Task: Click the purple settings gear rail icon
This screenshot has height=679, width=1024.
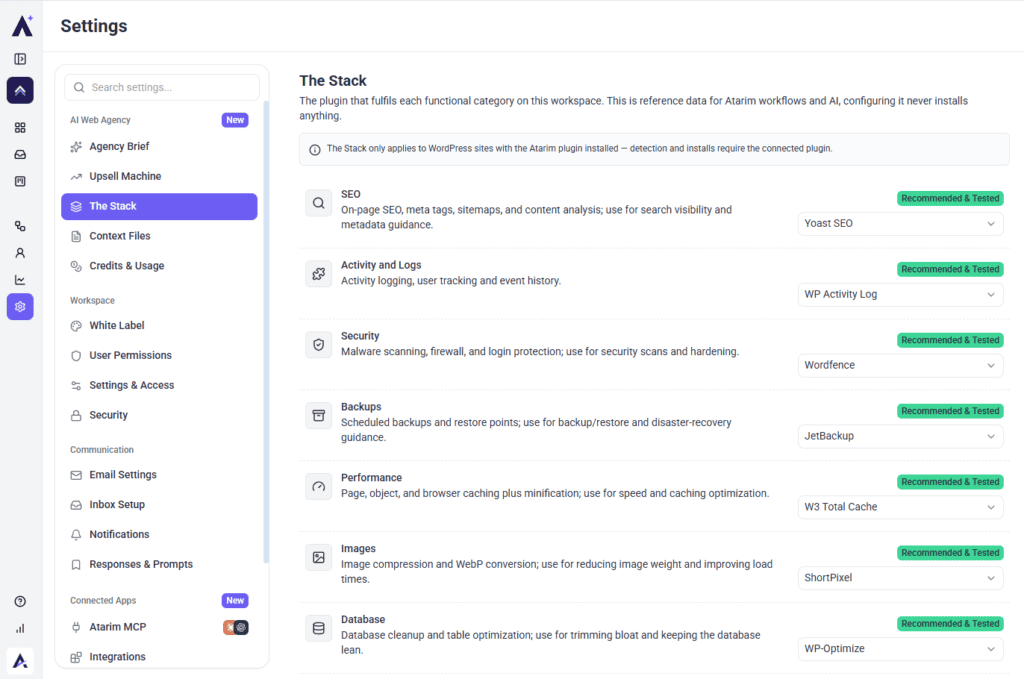Action: point(20,307)
